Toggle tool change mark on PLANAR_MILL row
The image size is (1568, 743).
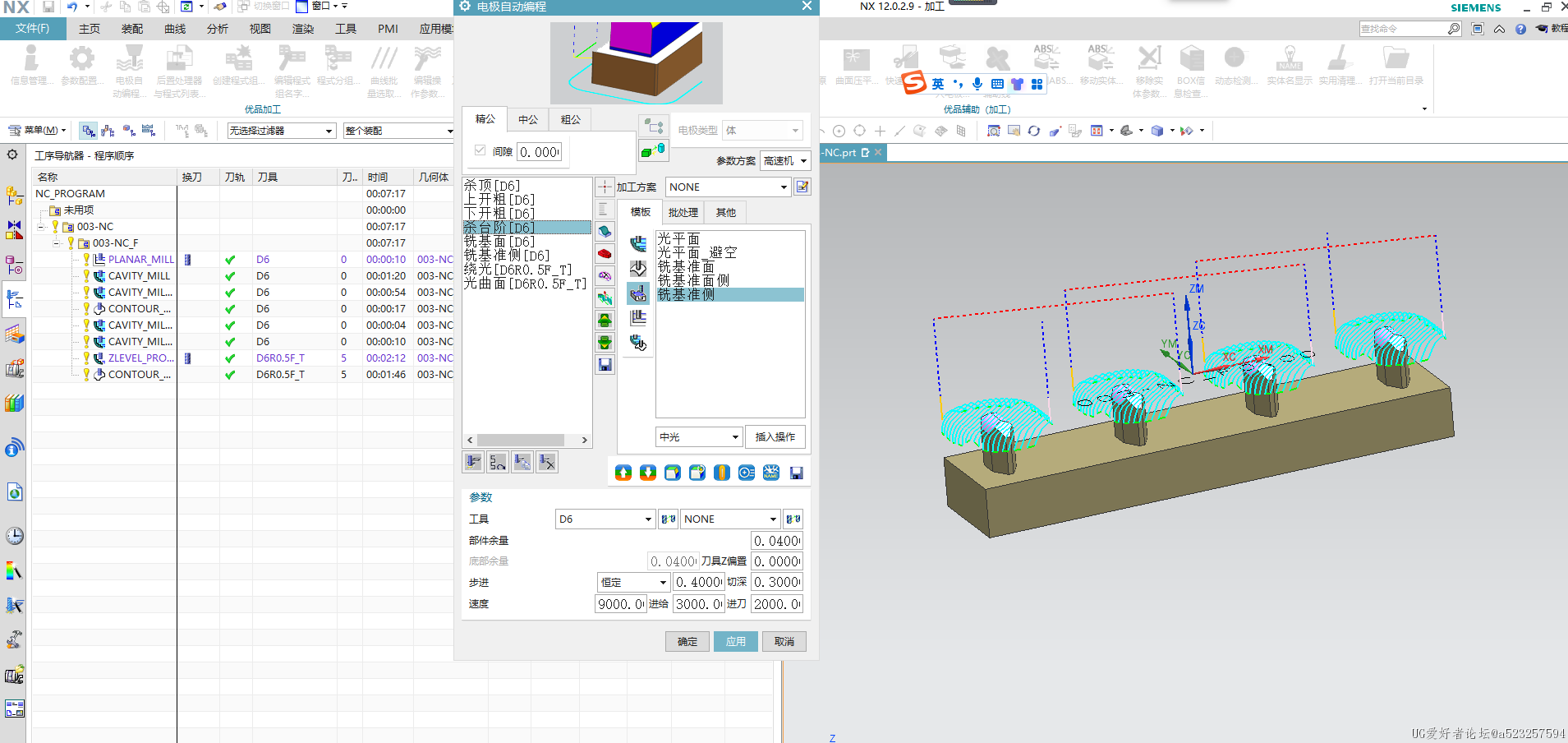click(x=187, y=260)
